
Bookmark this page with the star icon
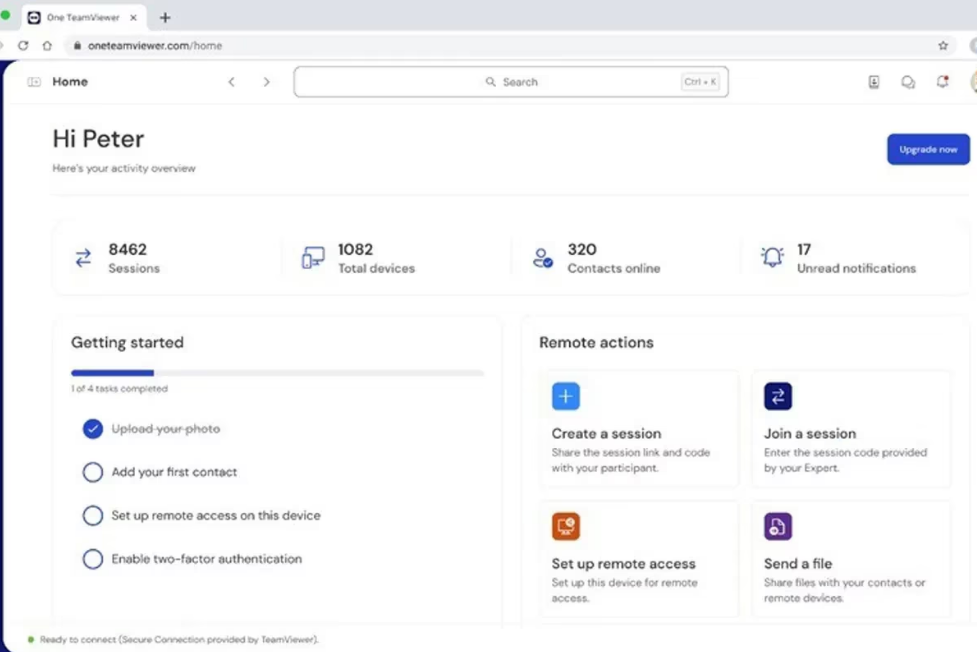click(x=942, y=45)
